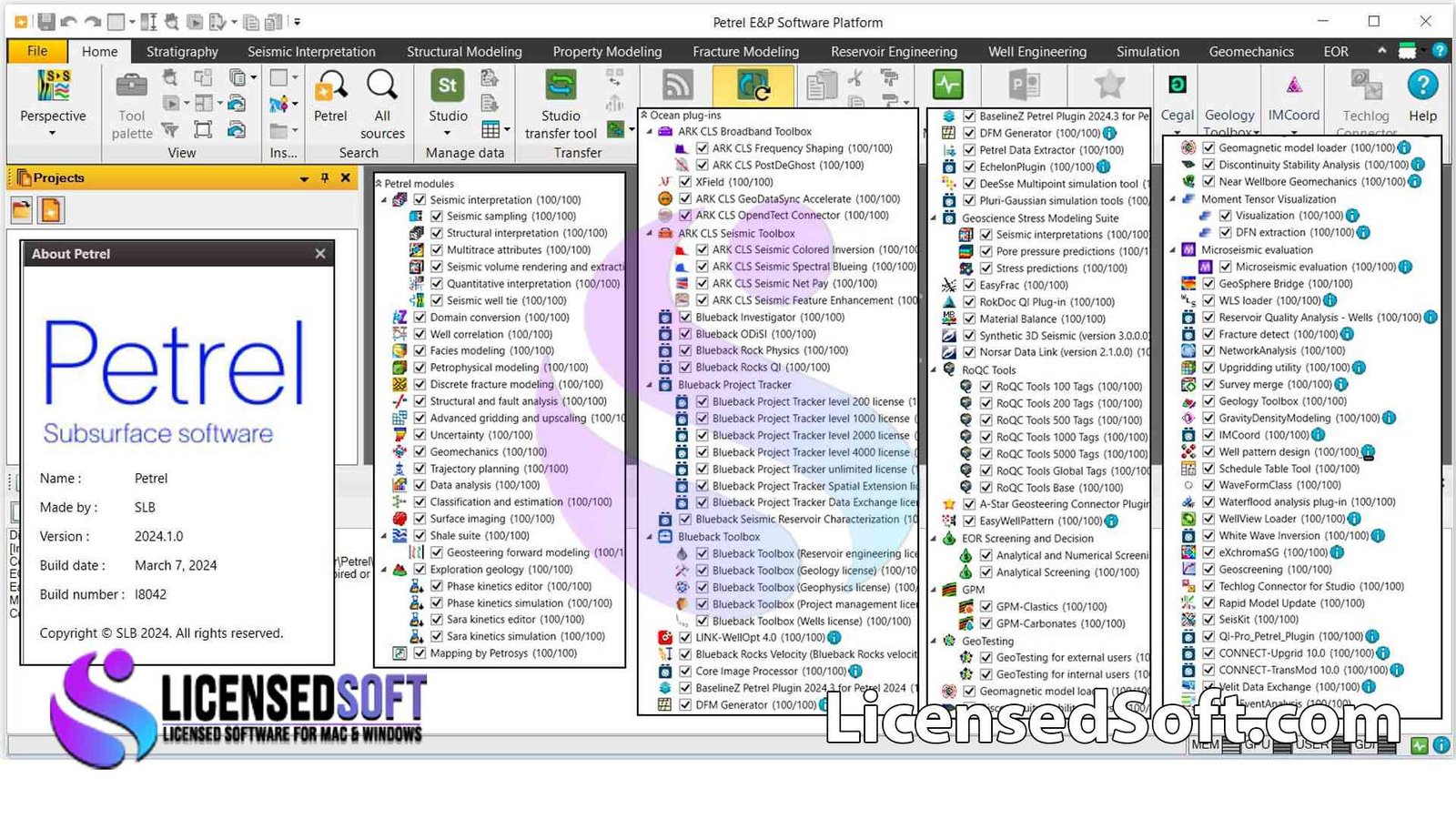The width and height of the screenshot is (1456, 819).
Task: Select Mapping by Petrosys (100/100) row
Action: click(x=503, y=653)
